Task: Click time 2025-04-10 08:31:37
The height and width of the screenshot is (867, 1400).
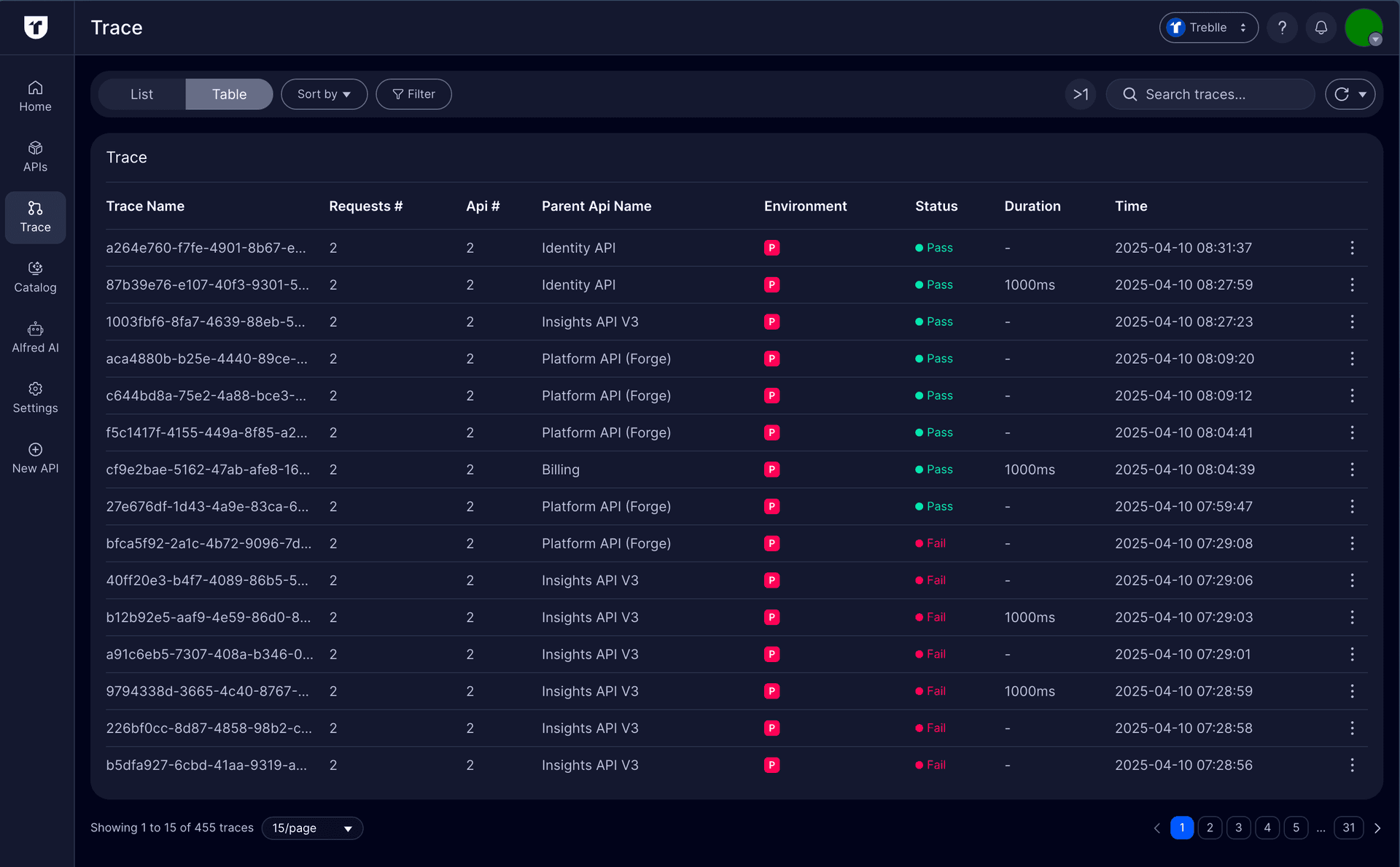Action: pos(1183,248)
